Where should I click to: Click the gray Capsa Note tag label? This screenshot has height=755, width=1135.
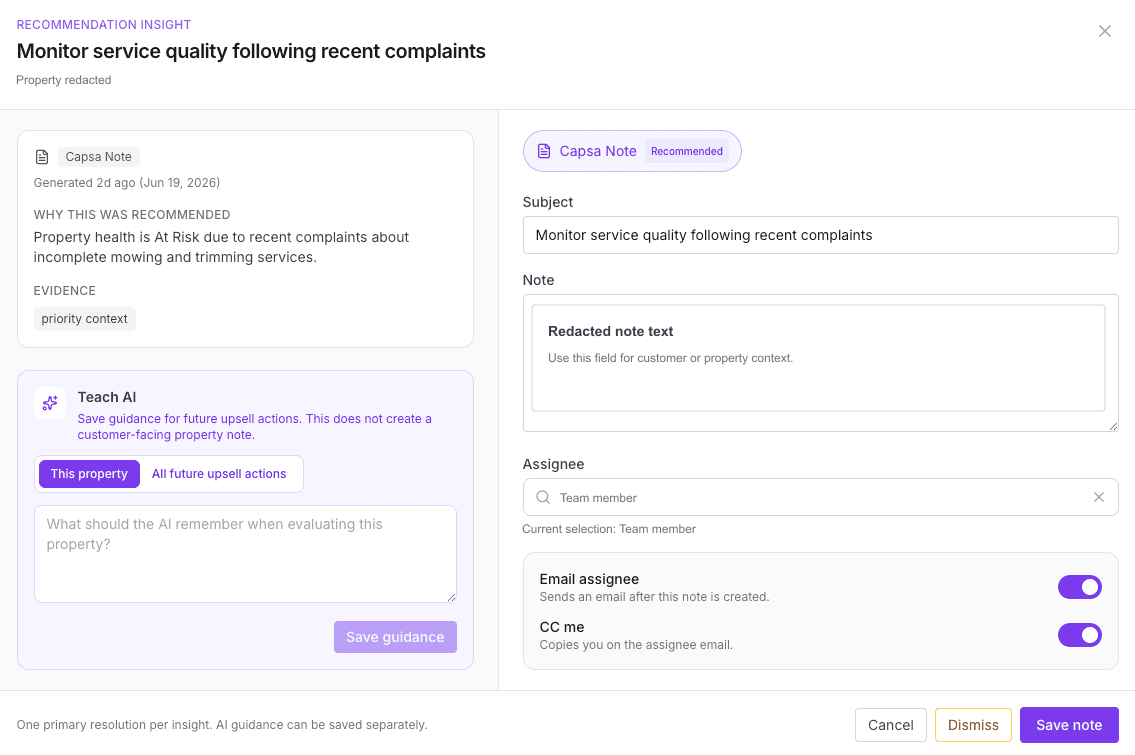pyautogui.click(x=98, y=157)
